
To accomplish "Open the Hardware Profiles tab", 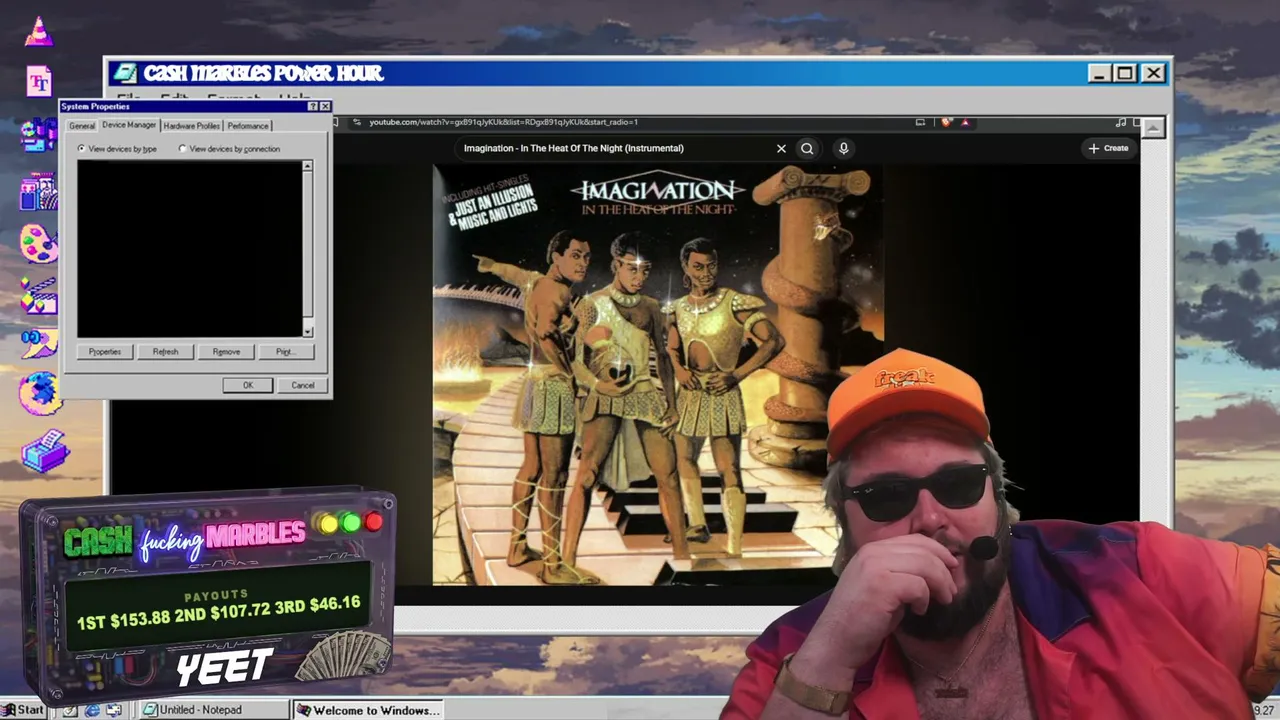I will click(191, 126).
